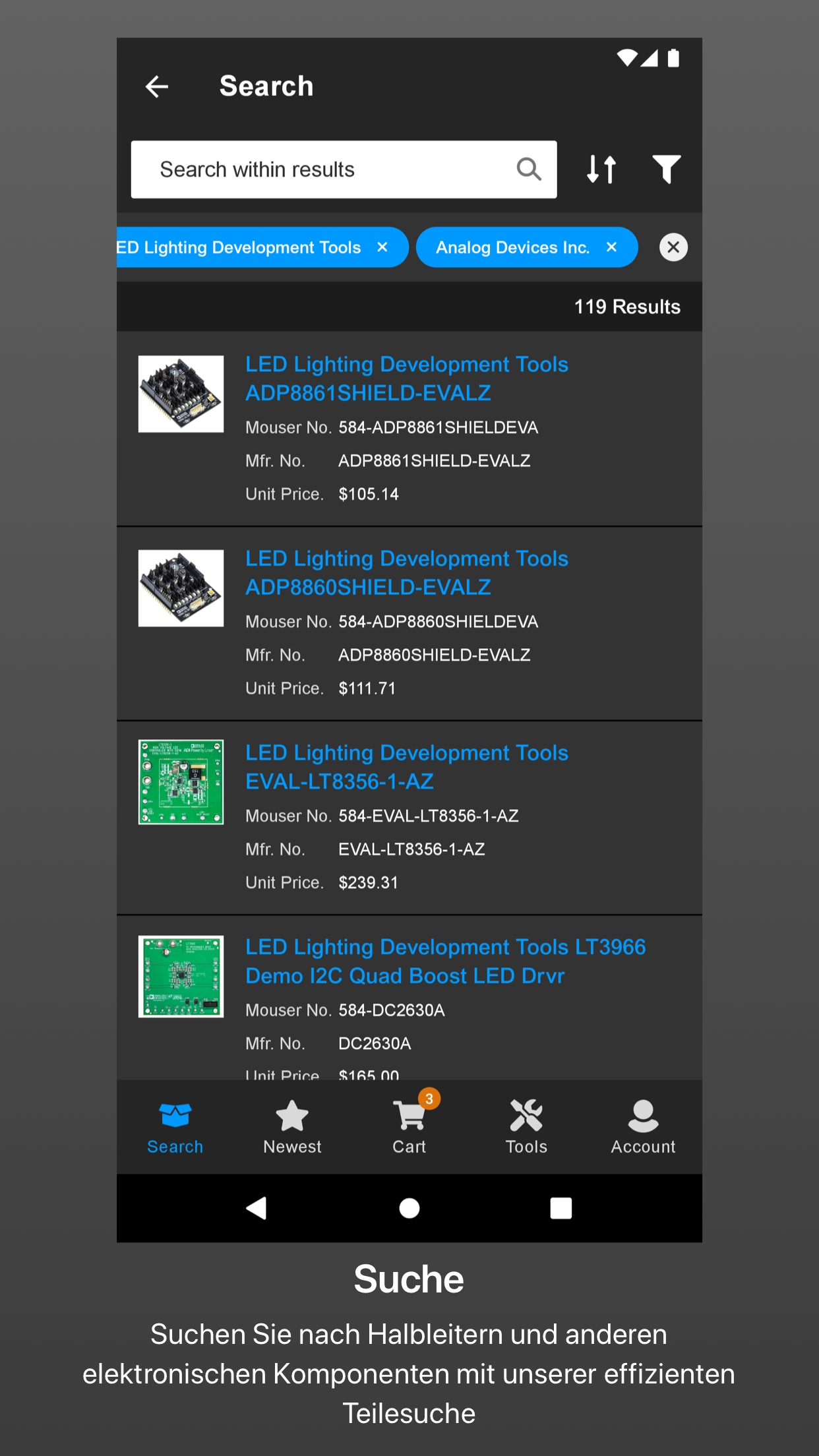
Task: Open the Account tab
Action: (643, 1128)
